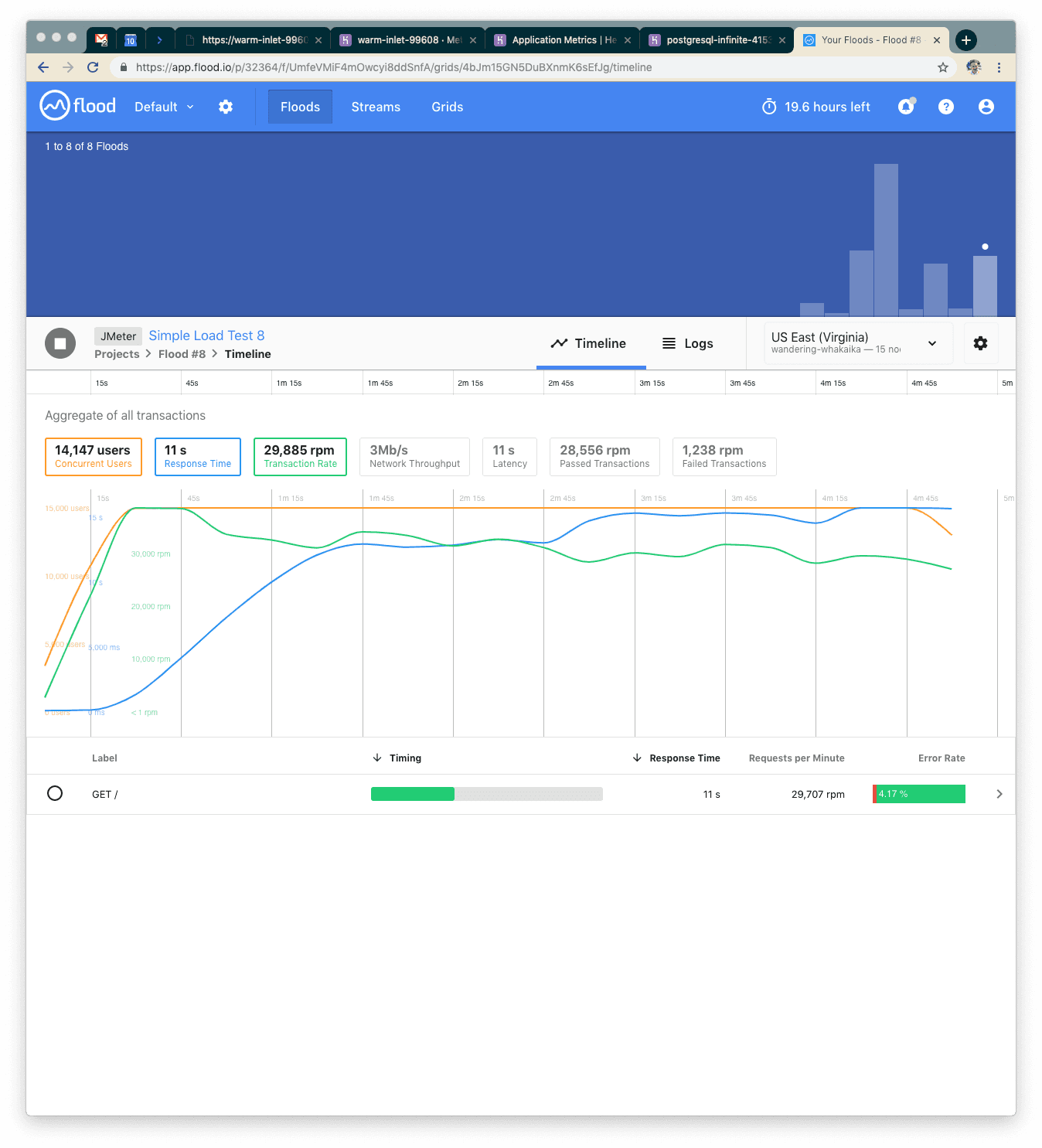This screenshot has height=1148, width=1042.
Task: Stop the running flood test
Action: 60,343
